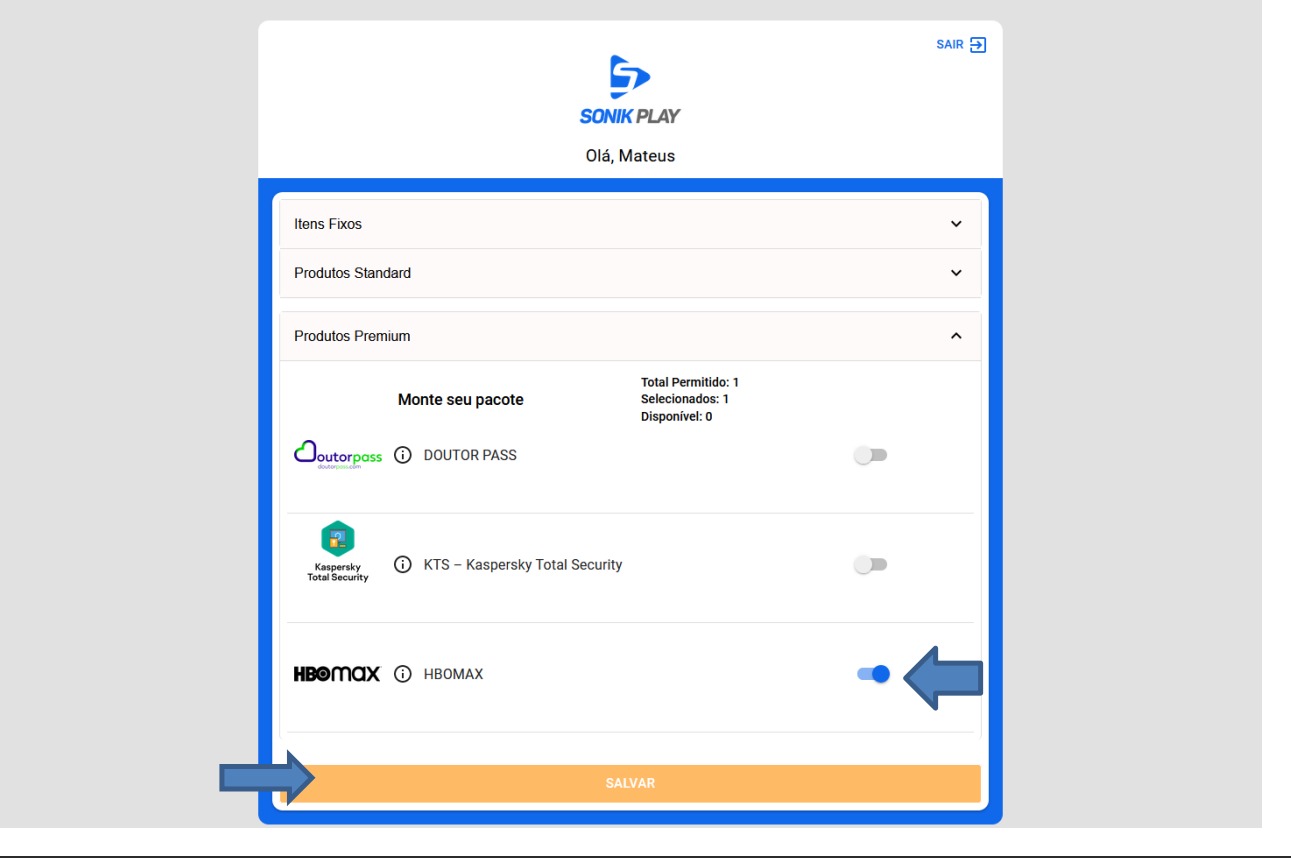Viewport: 1291px width, 858px height.
Task: Click the HBOMAX product name
Action: (x=453, y=674)
